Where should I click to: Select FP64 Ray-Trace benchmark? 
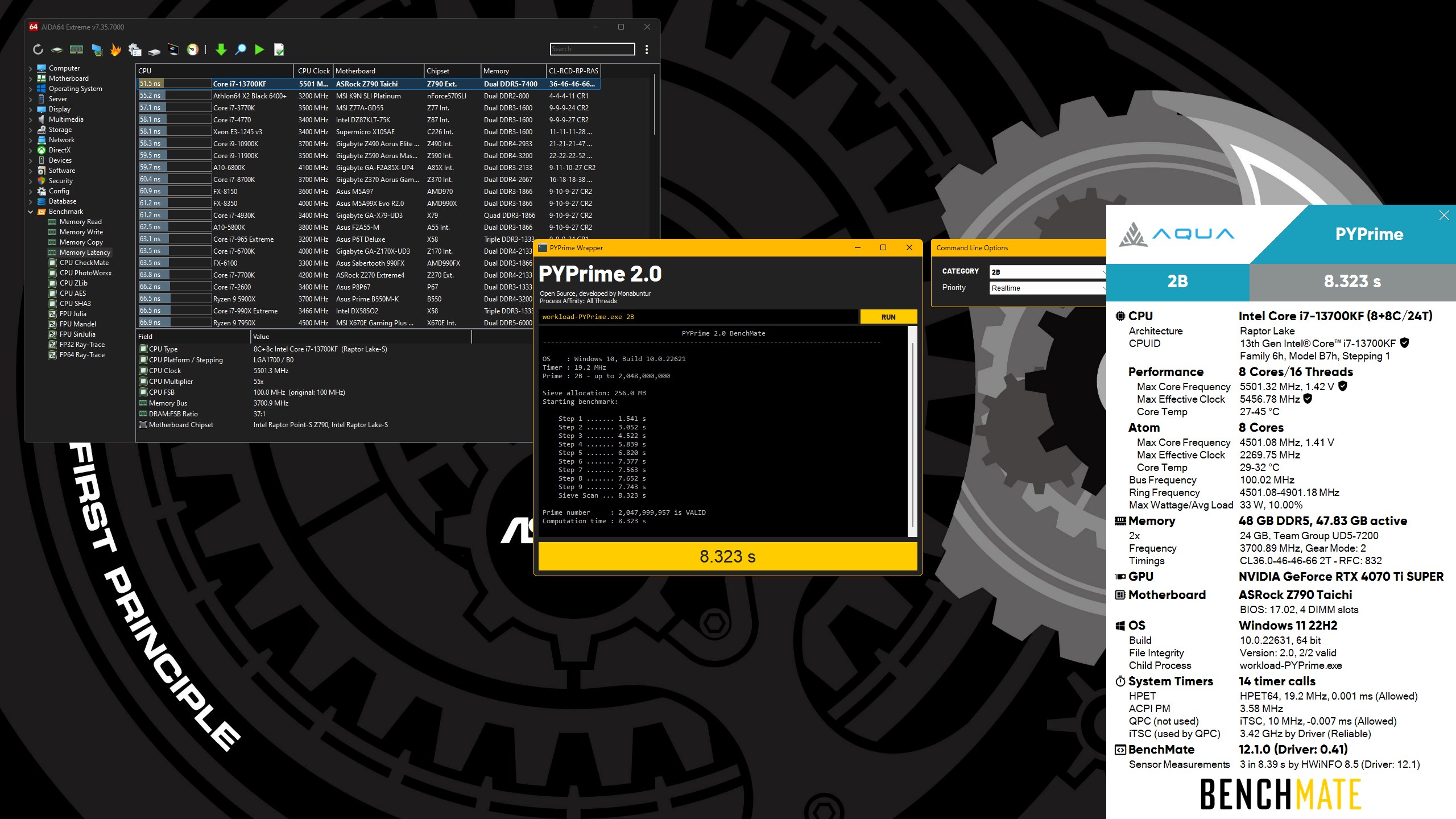(82, 355)
